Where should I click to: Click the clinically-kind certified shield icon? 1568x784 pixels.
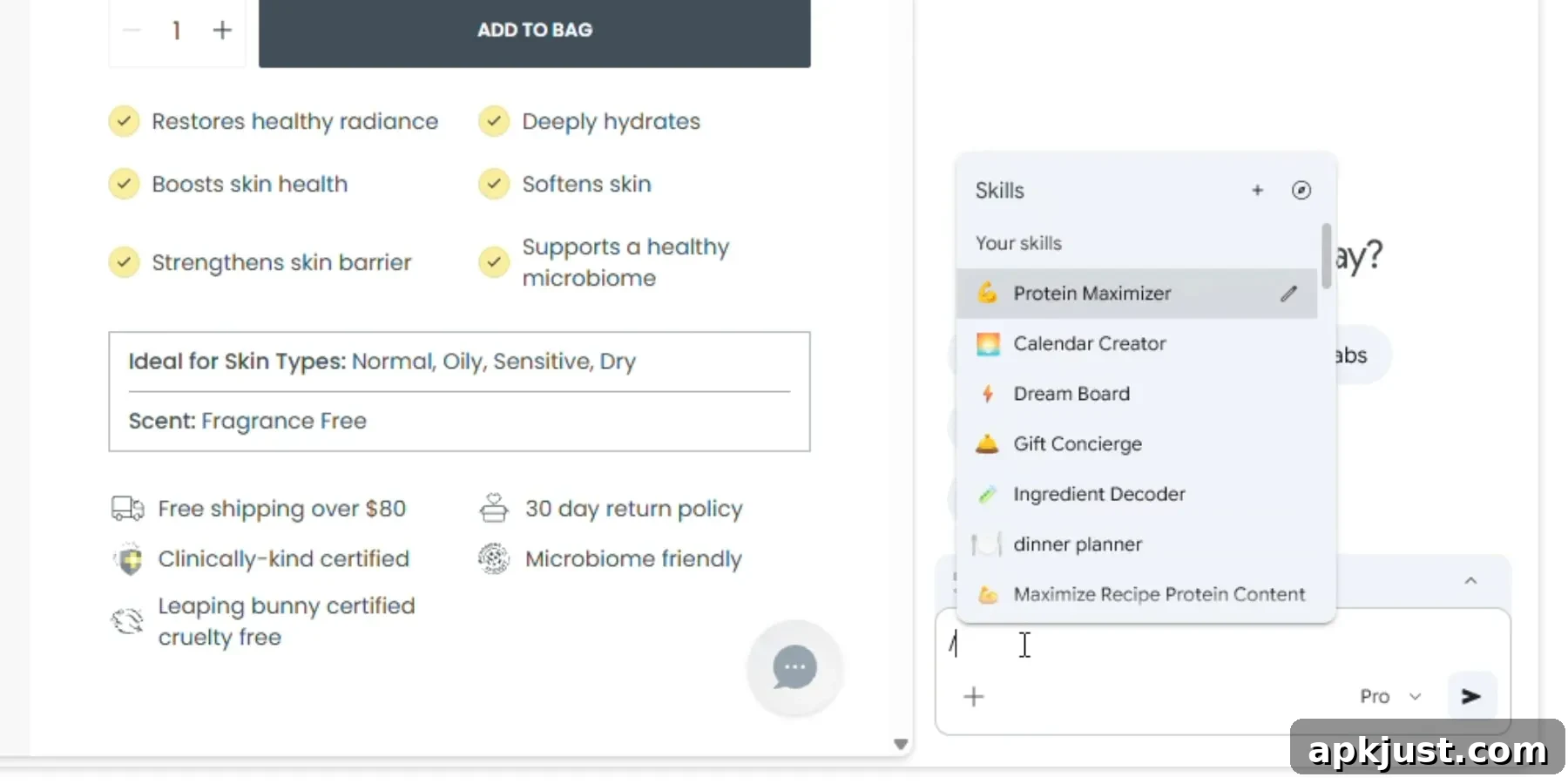coord(130,559)
